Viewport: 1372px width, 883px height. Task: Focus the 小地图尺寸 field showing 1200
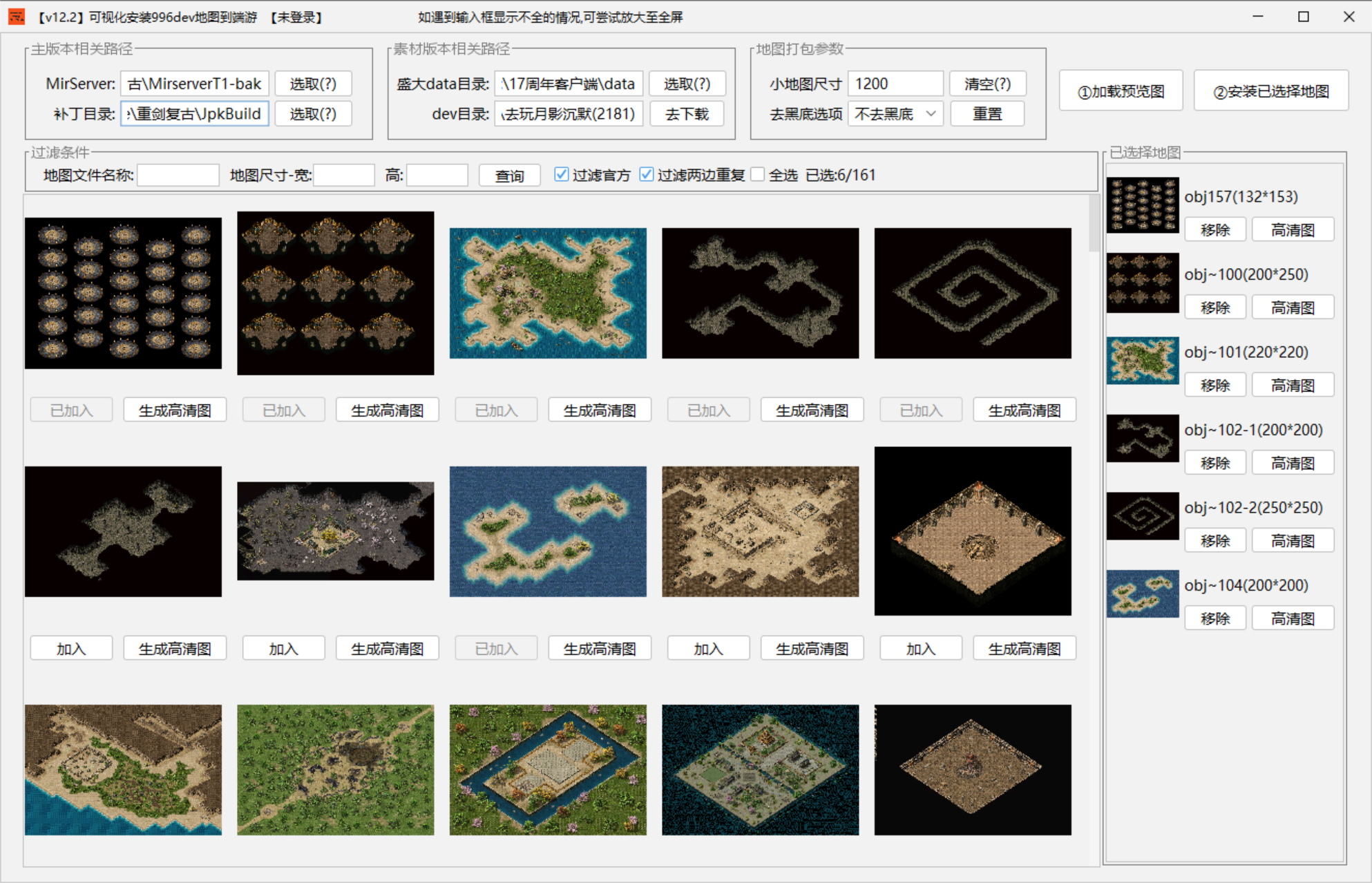895,84
